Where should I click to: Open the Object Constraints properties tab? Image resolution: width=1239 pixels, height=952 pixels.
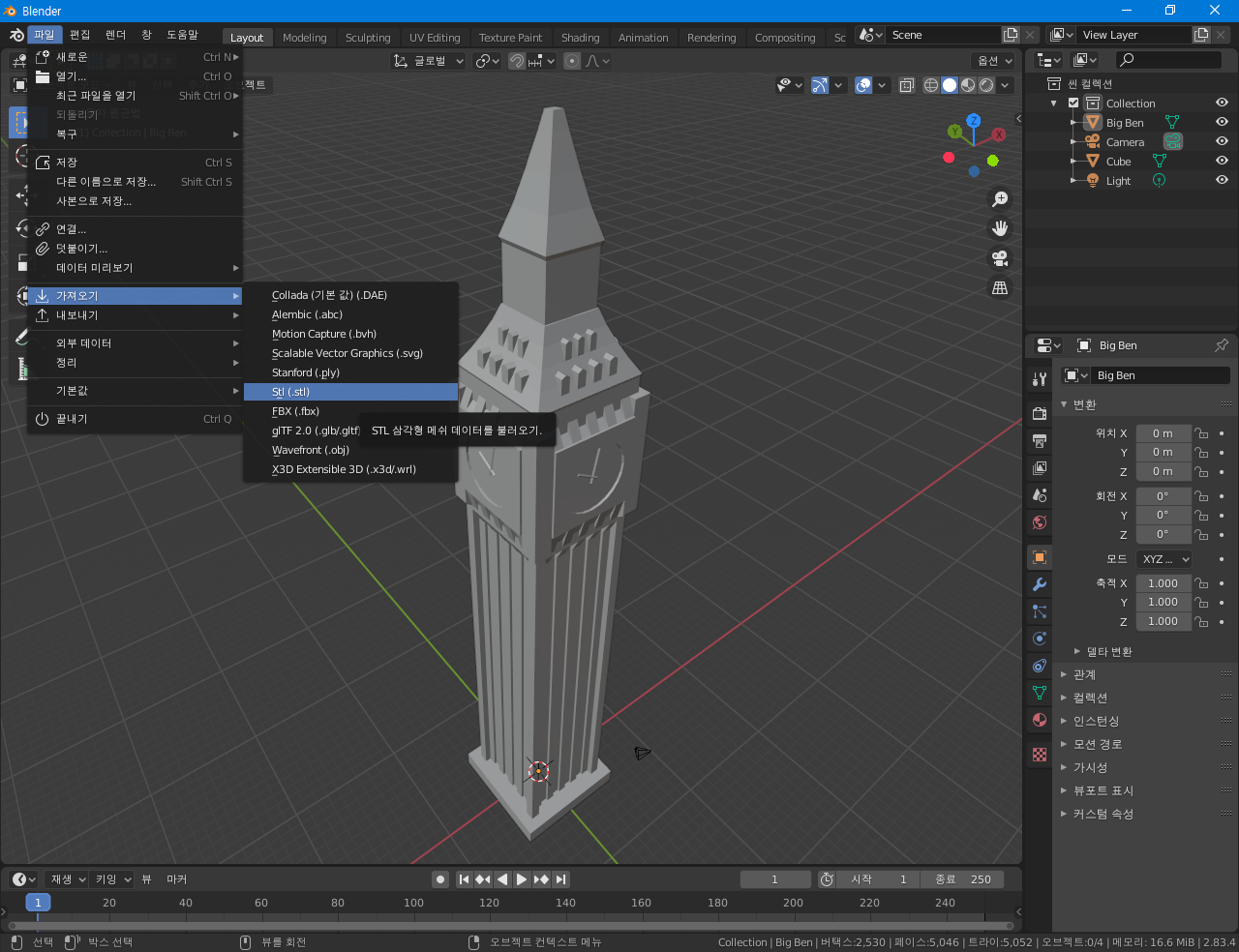[1040, 666]
